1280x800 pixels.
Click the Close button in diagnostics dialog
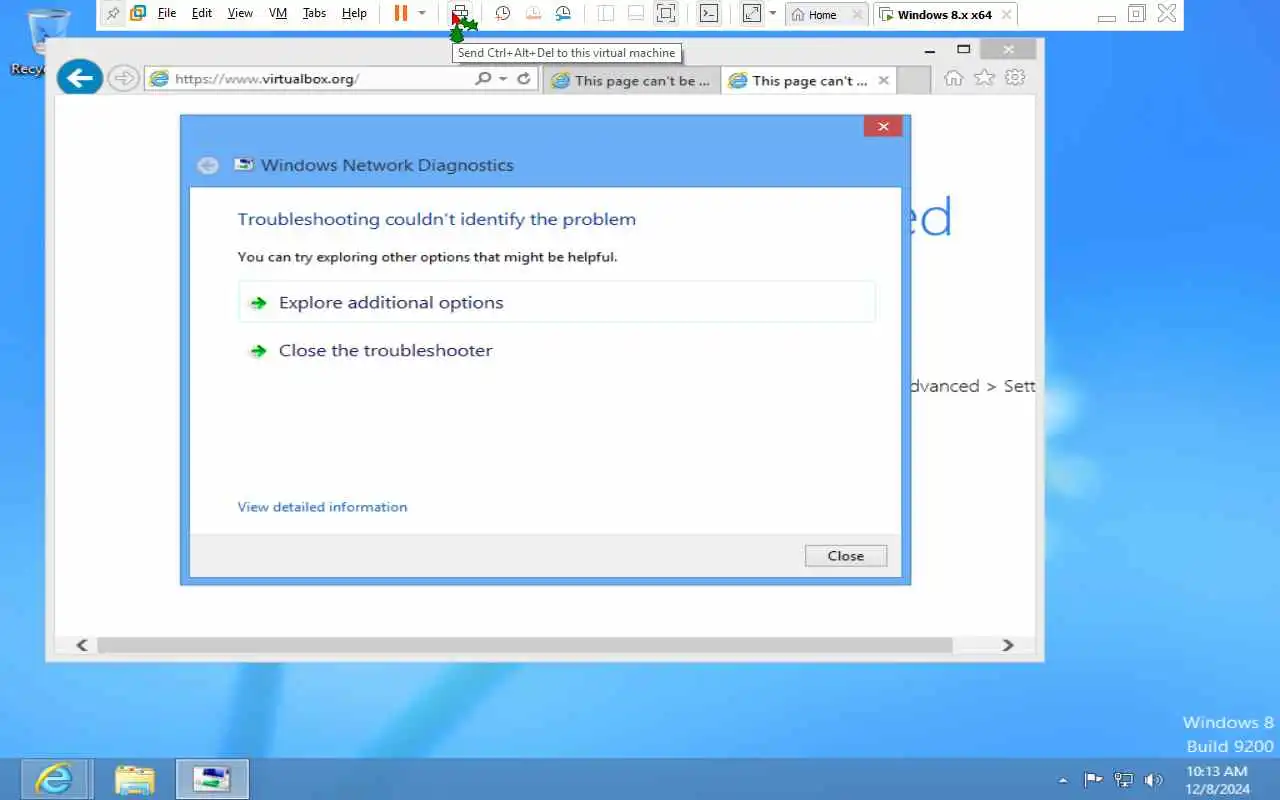coord(845,556)
